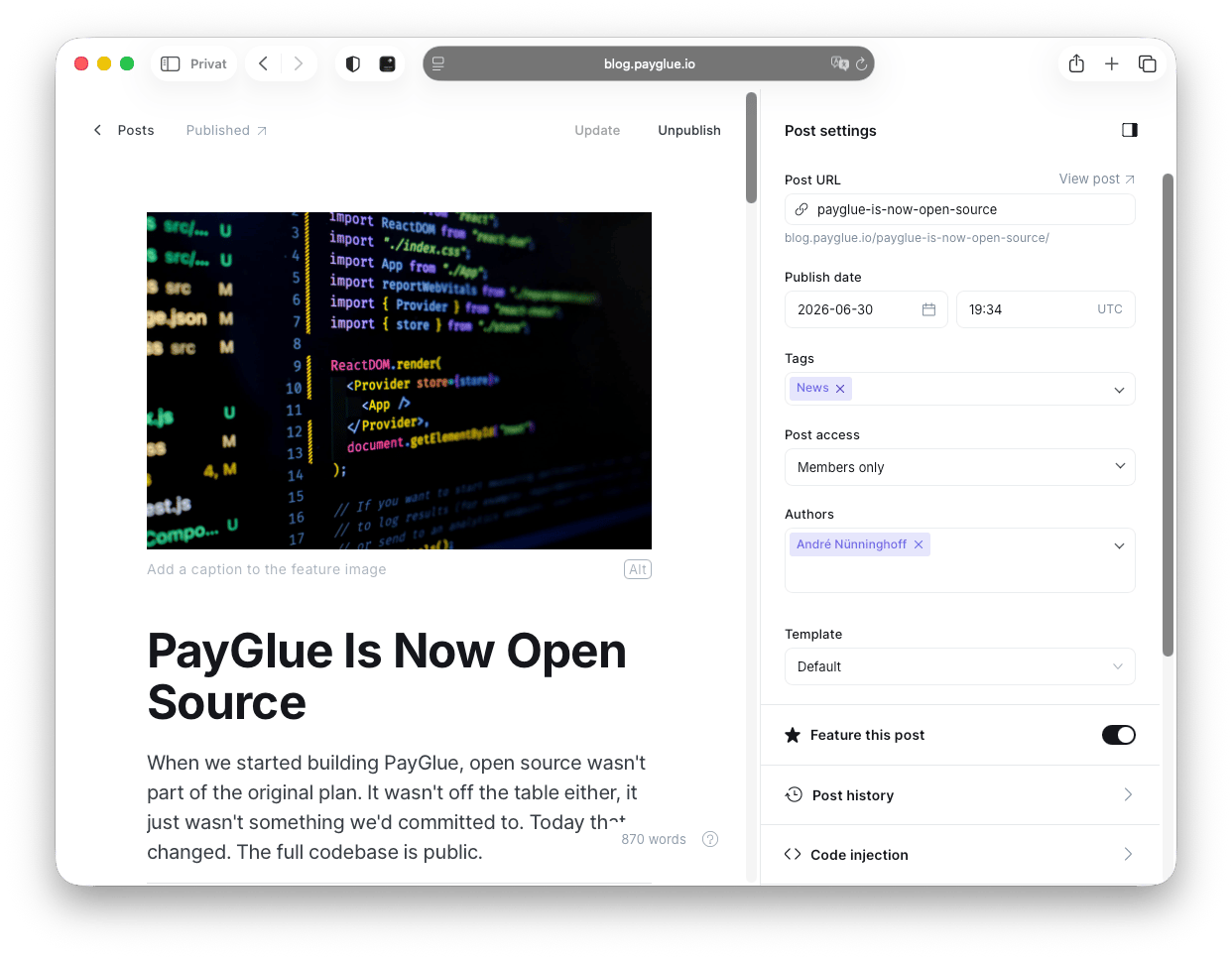Reload the page with the refresh icon

click(861, 63)
